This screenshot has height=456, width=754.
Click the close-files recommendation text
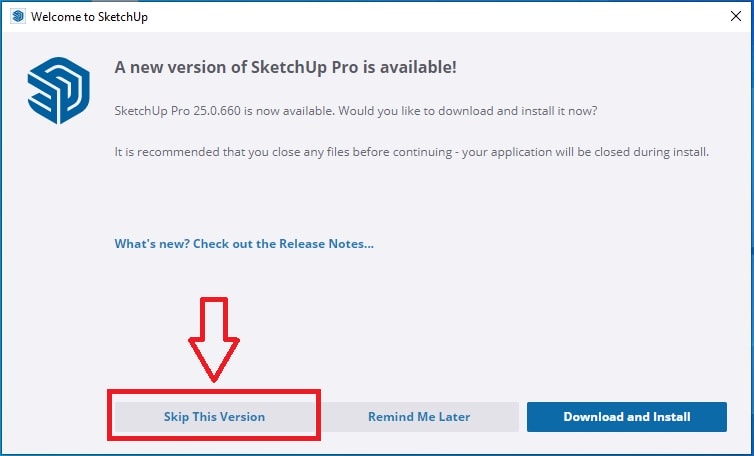412,152
